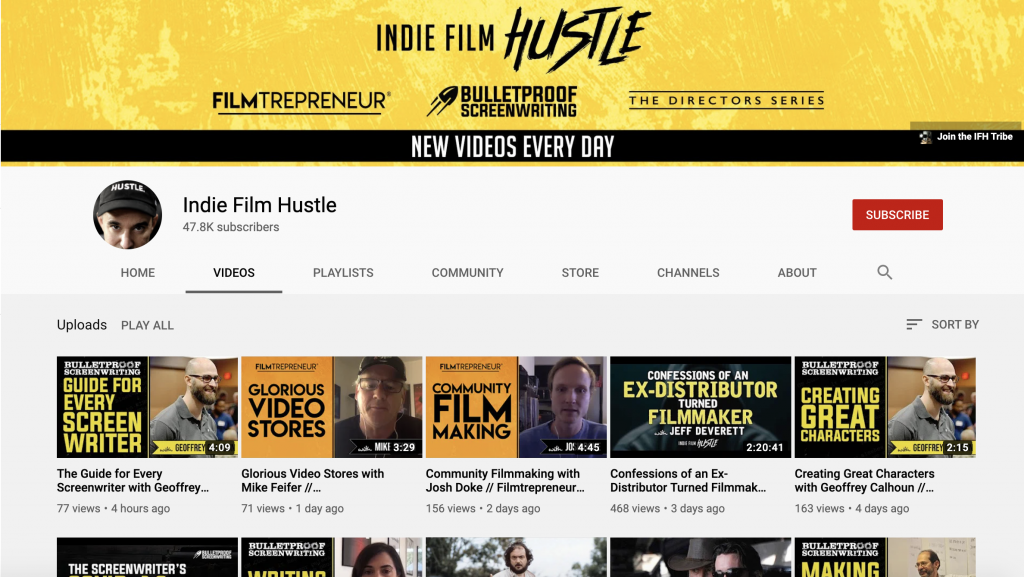Image resolution: width=1024 pixels, height=577 pixels.
Task: Switch to the Channels tab
Action: point(688,273)
